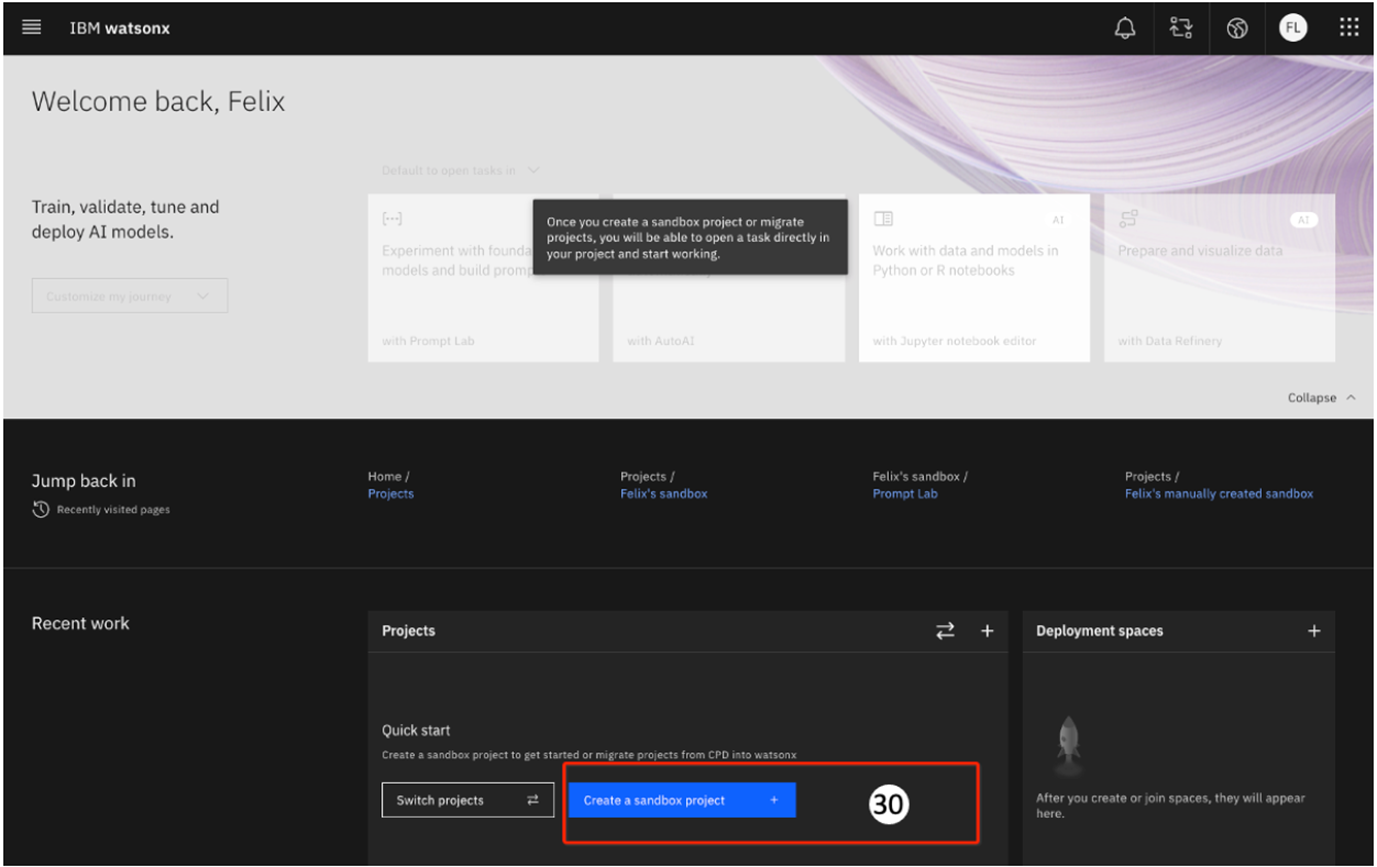Click the Switch projects button
Image resolution: width=1377 pixels, height=867 pixels.
click(468, 800)
